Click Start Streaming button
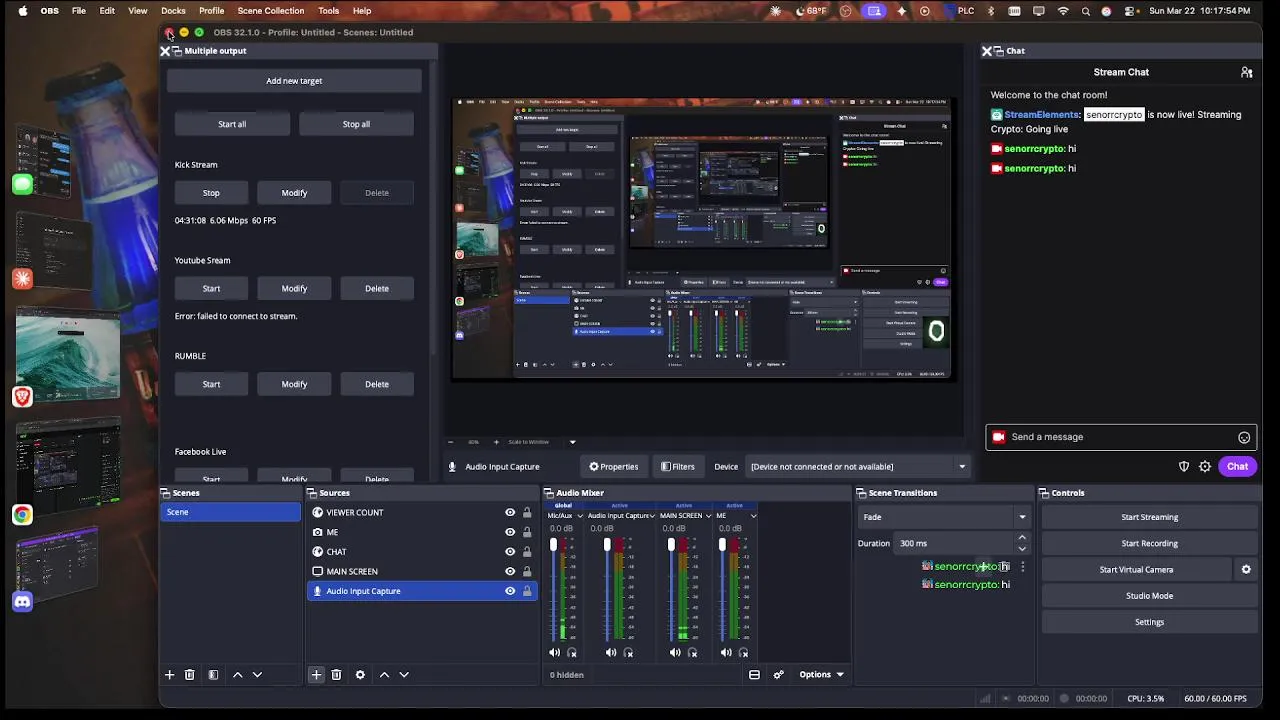Viewport: 1280px width, 720px height. (x=1150, y=517)
